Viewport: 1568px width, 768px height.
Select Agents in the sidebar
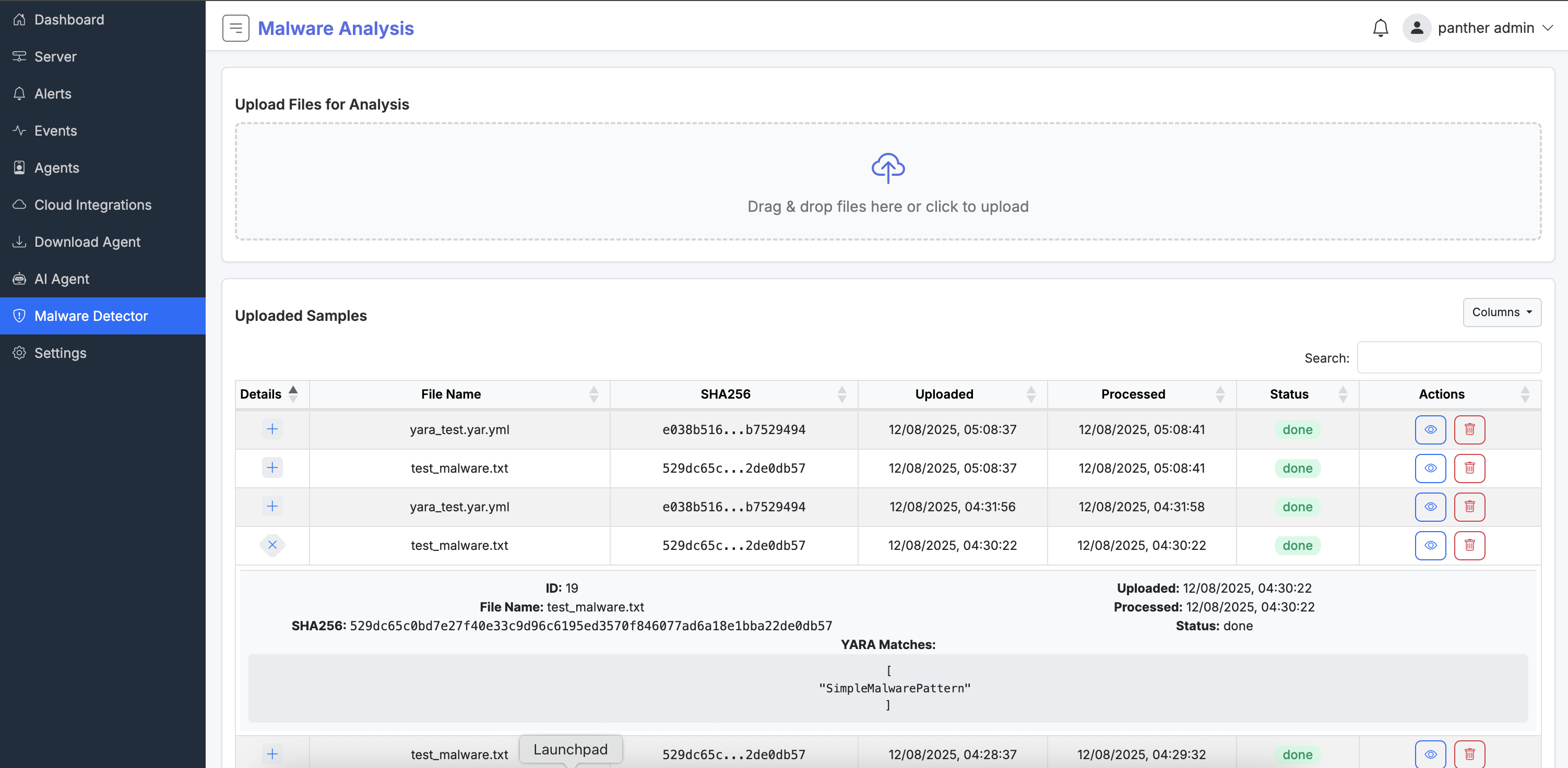click(x=56, y=168)
